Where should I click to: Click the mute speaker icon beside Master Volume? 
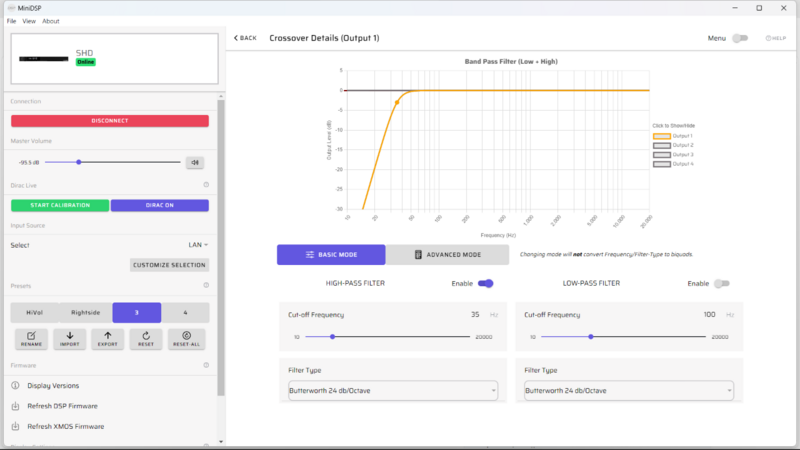point(195,162)
